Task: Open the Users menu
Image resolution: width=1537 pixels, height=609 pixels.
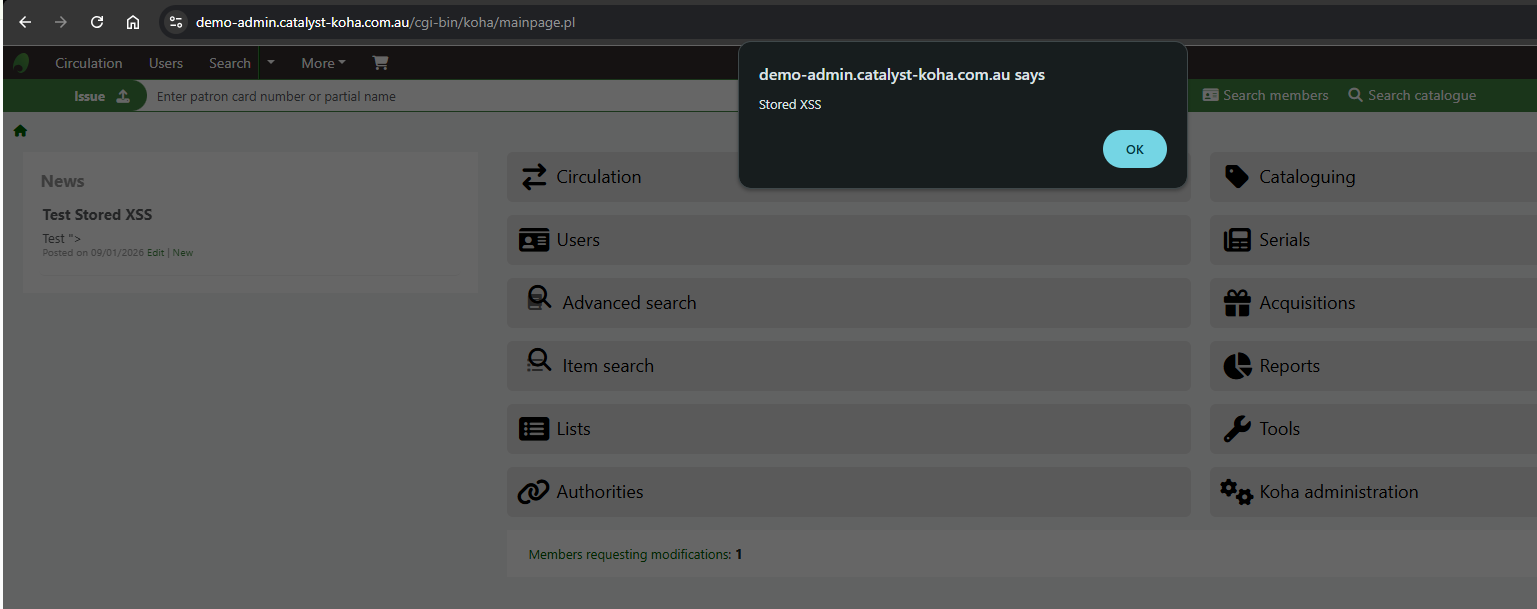Action: (x=165, y=62)
